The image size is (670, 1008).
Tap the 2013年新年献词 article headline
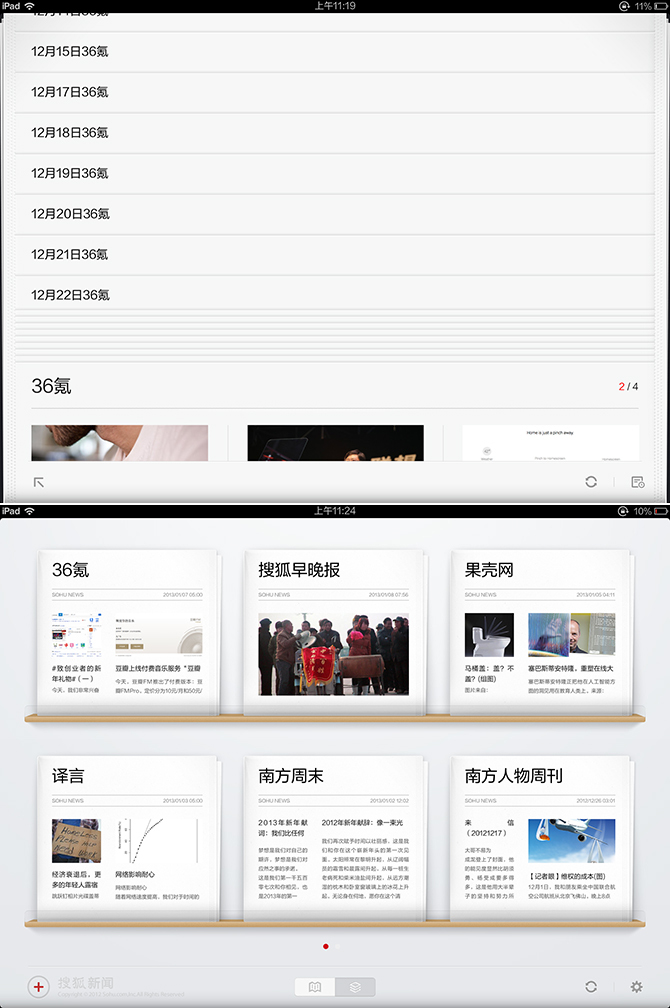click(x=283, y=827)
